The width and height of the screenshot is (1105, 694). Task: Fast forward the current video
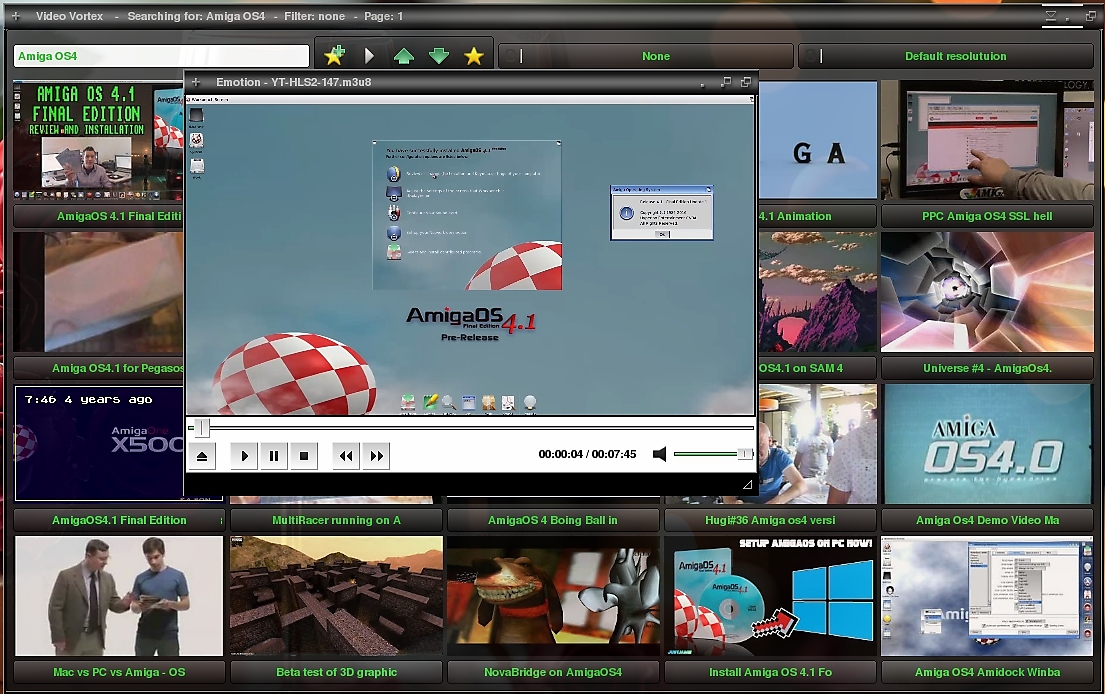pyautogui.click(x=377, y=455)
